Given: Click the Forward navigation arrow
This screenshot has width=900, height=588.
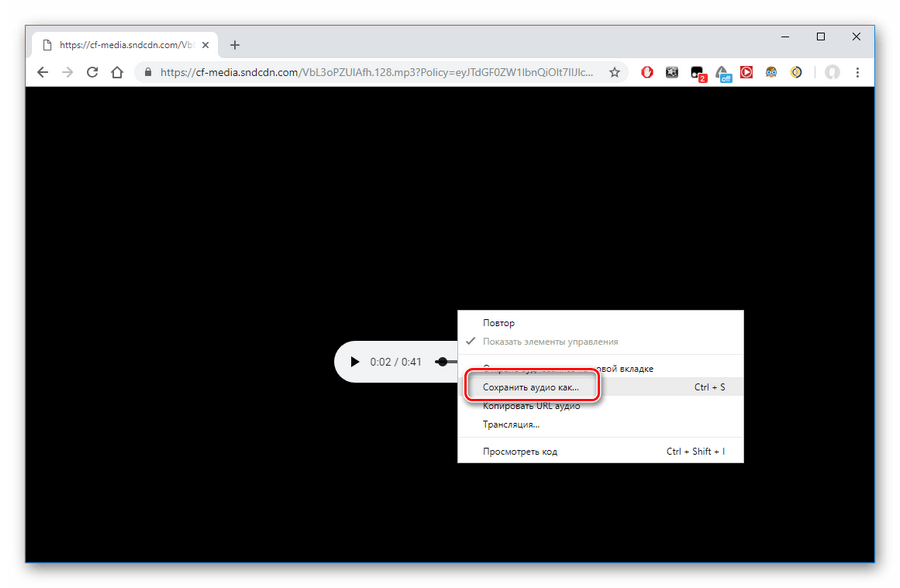Looking at the screenshot, I should tap(67, 73).
